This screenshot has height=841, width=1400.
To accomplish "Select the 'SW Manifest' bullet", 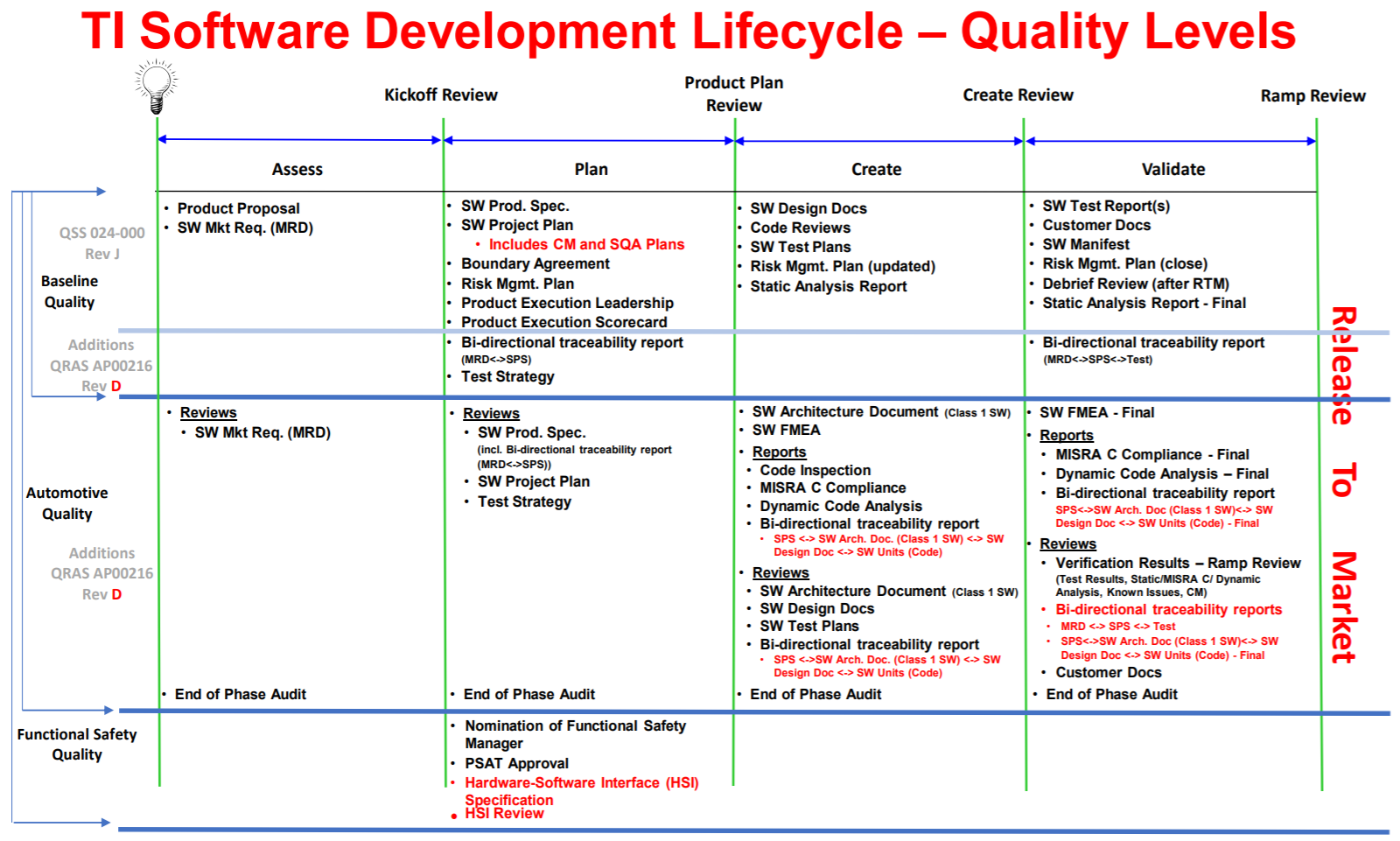I will tap(1086, 244).
